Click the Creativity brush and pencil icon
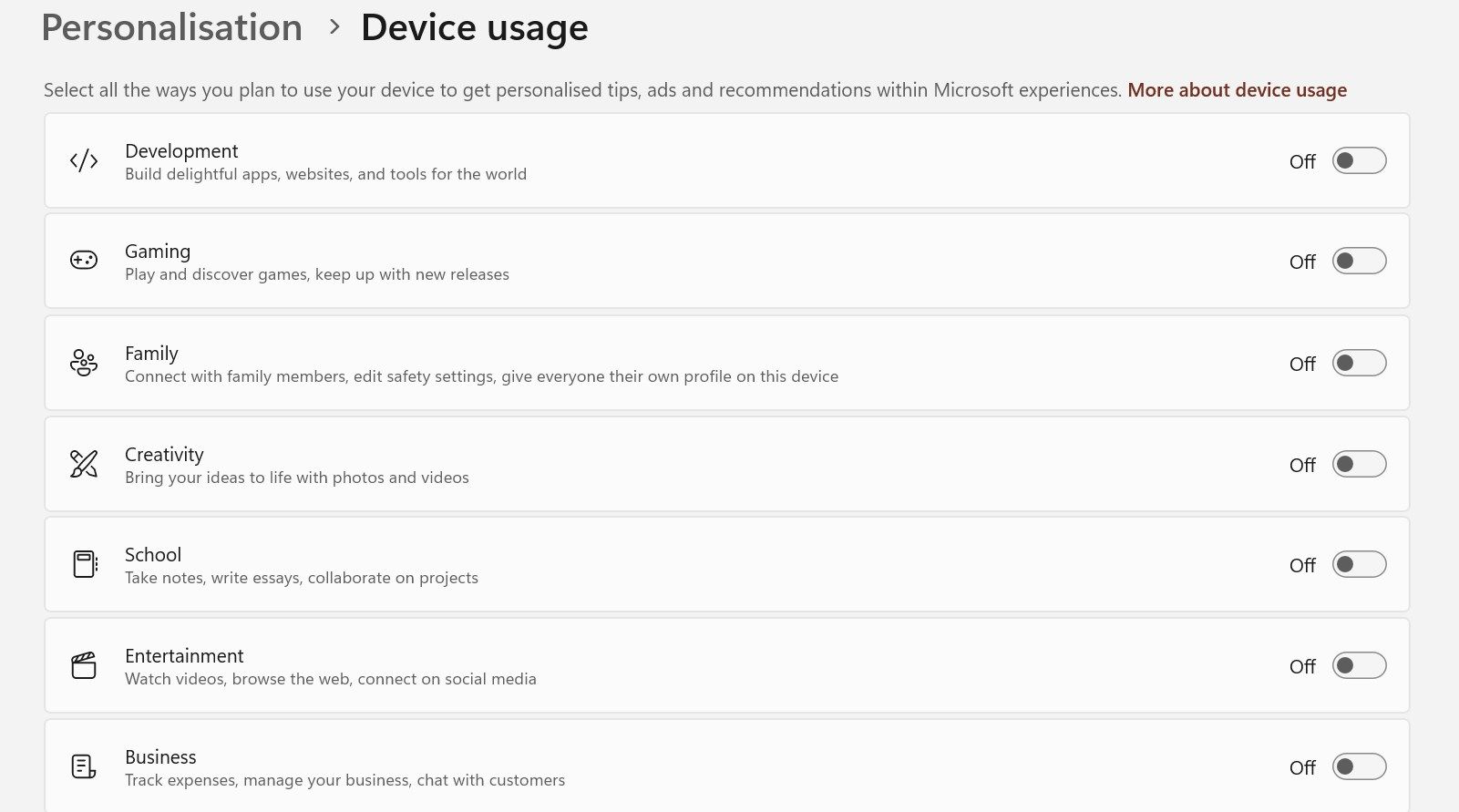The width and height of the screenshot is (1459, 812). (x=84, y=464)
